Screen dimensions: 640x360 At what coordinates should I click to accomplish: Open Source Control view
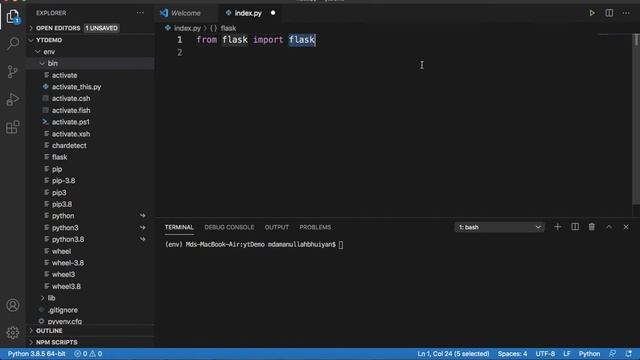13,71
